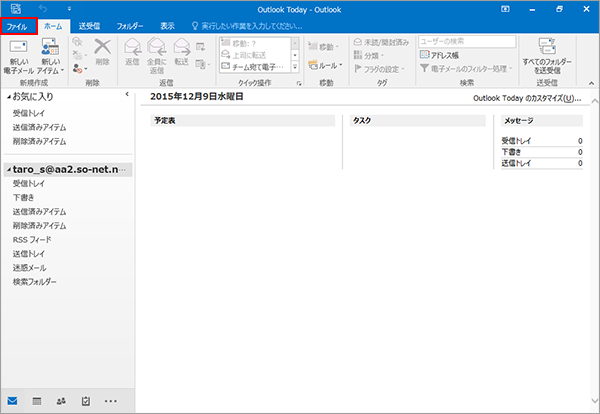
Task: Click the 新しい電子メール (New Email) icon
Action: click(18, 52)
